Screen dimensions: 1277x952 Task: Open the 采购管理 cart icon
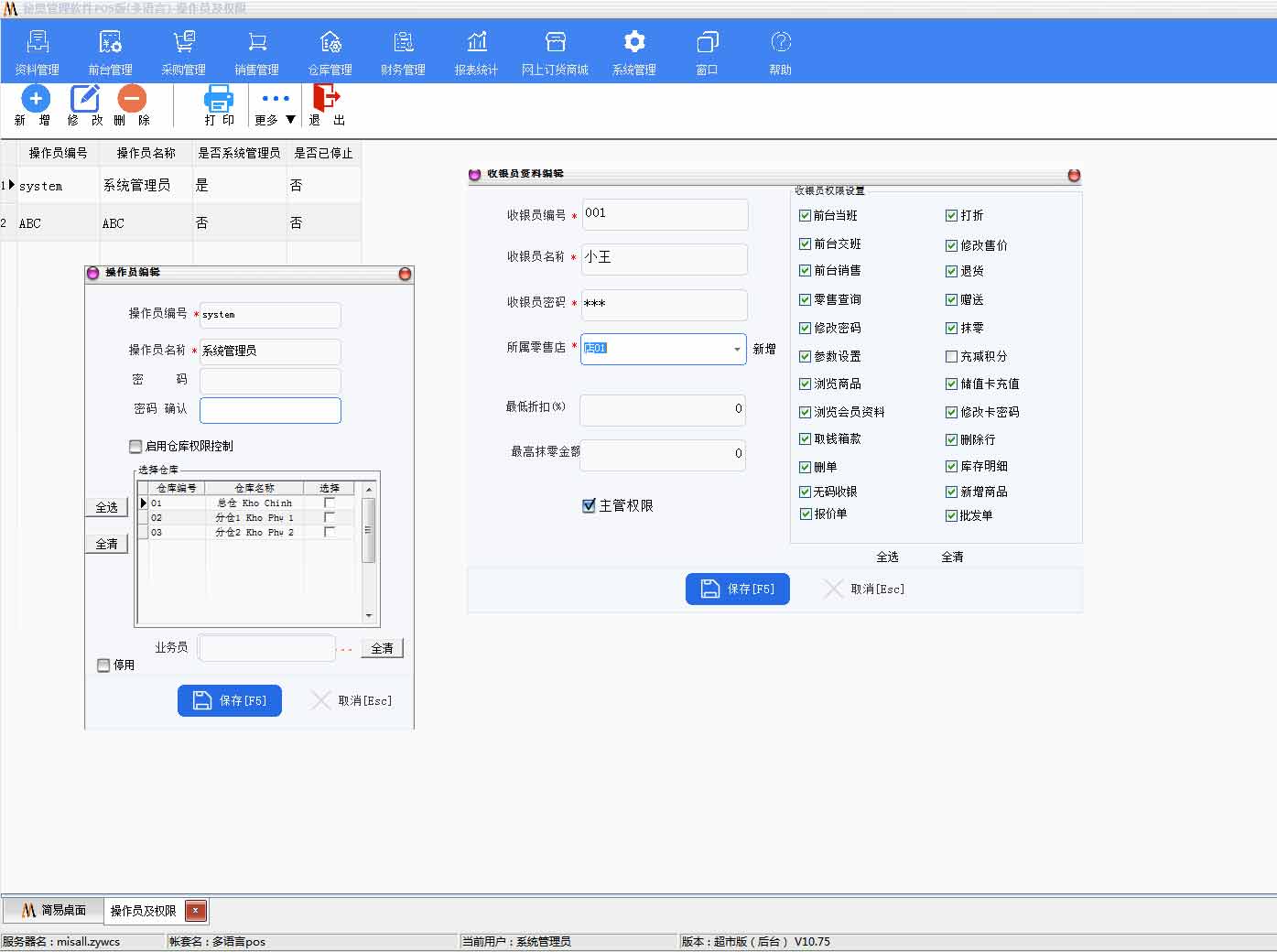click(x=183, y=42)
